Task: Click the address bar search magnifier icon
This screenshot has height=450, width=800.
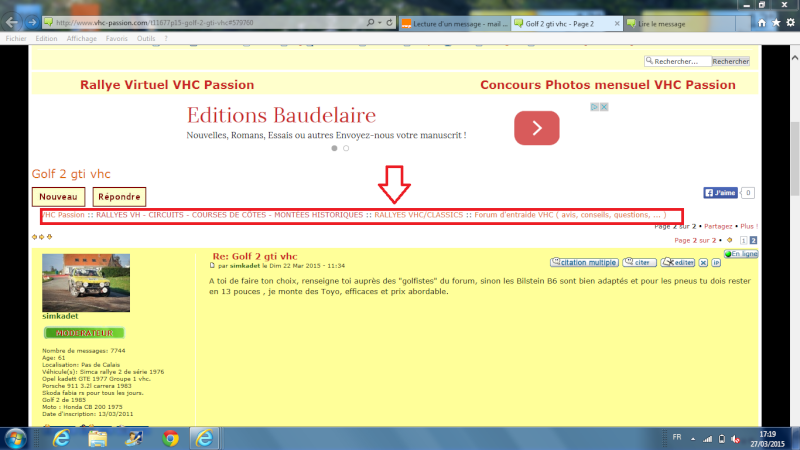Action: [370, 22]
